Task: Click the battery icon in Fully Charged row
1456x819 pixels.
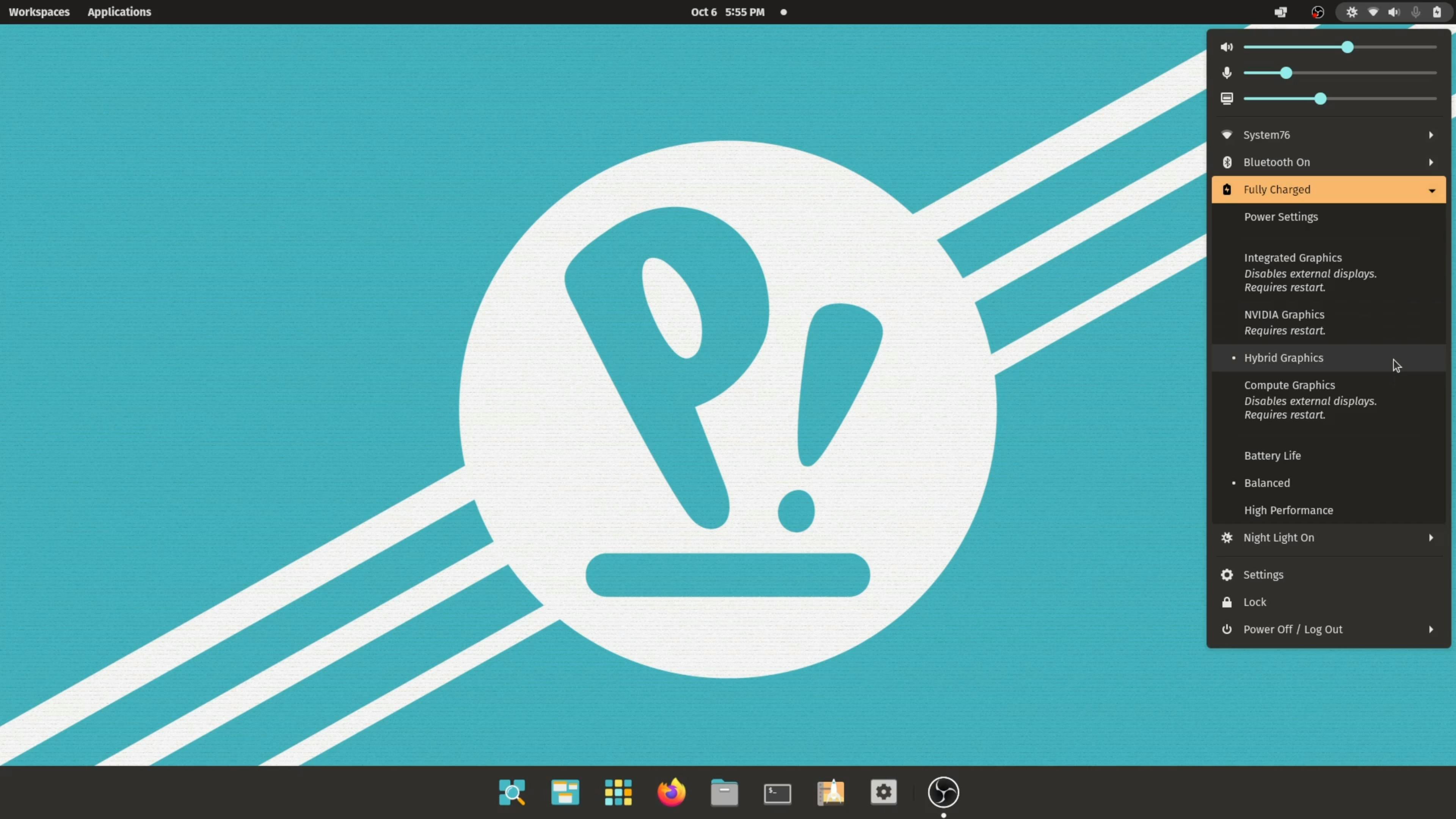Action: [1227, 189]
